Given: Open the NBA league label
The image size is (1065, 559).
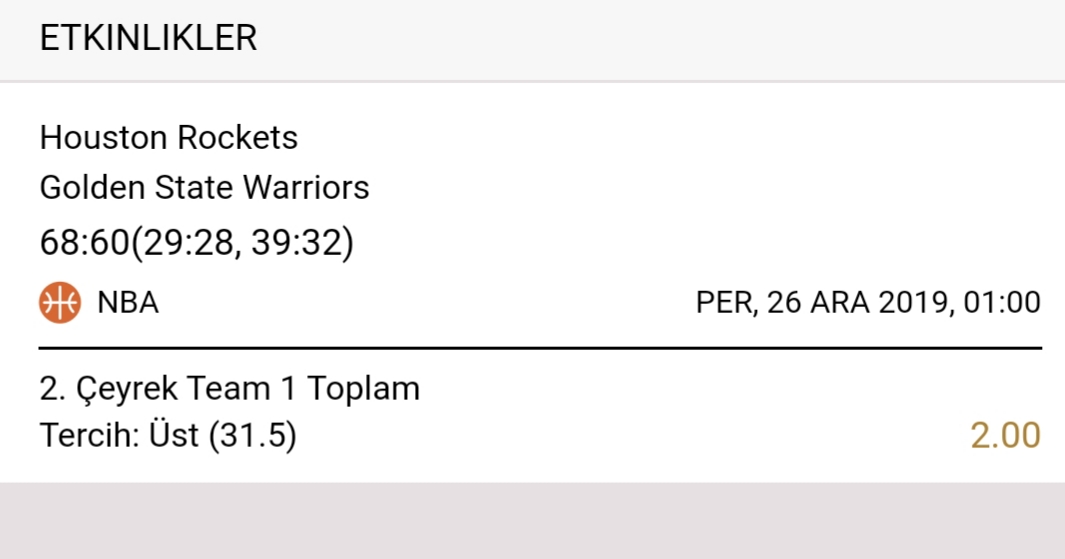Looking at the screenshot, I should point(128,302).
